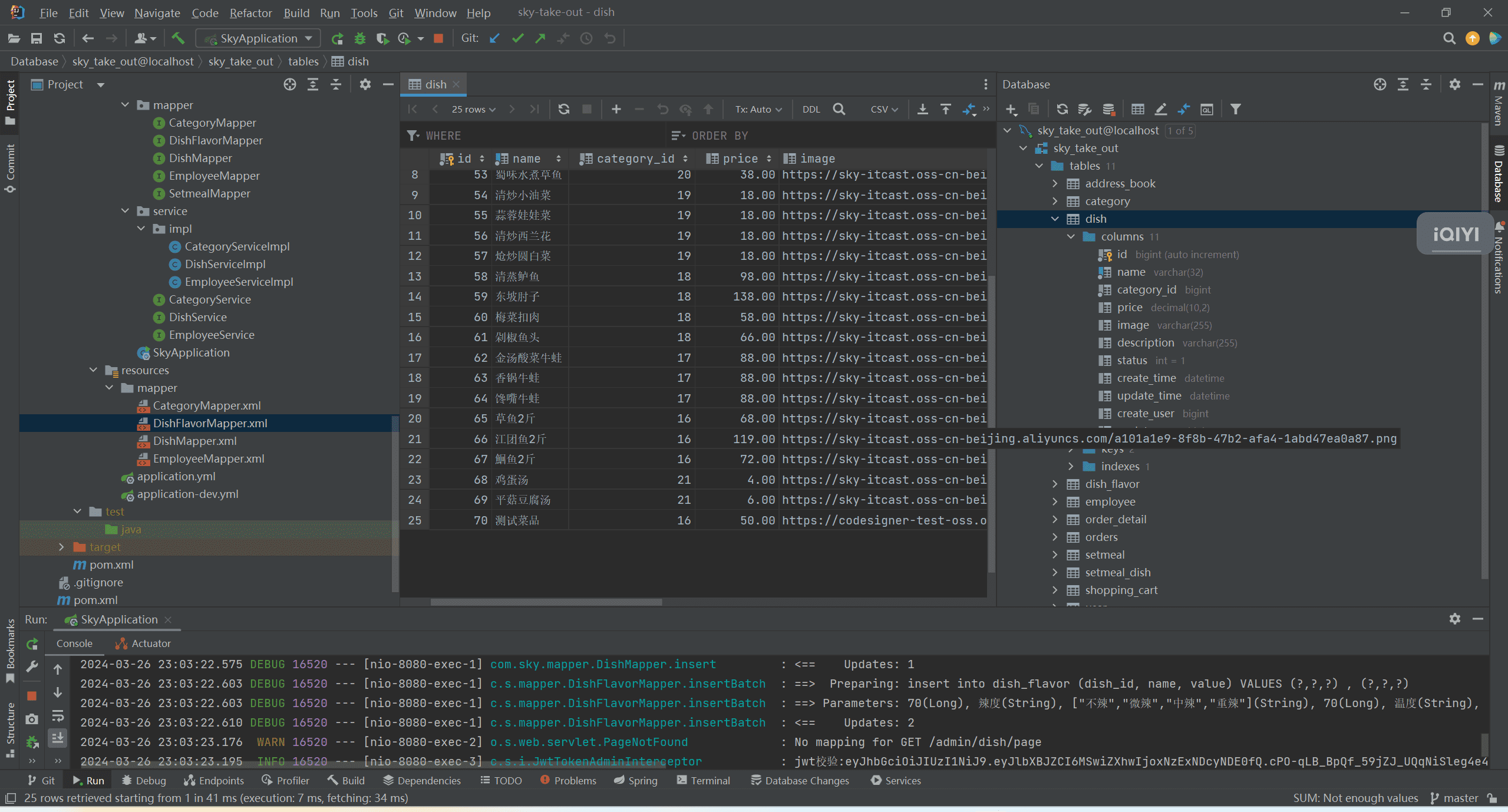
Task: Open Search Everywhere magnifier icon
Action: pyautogui.click(x=1448, y=38)
